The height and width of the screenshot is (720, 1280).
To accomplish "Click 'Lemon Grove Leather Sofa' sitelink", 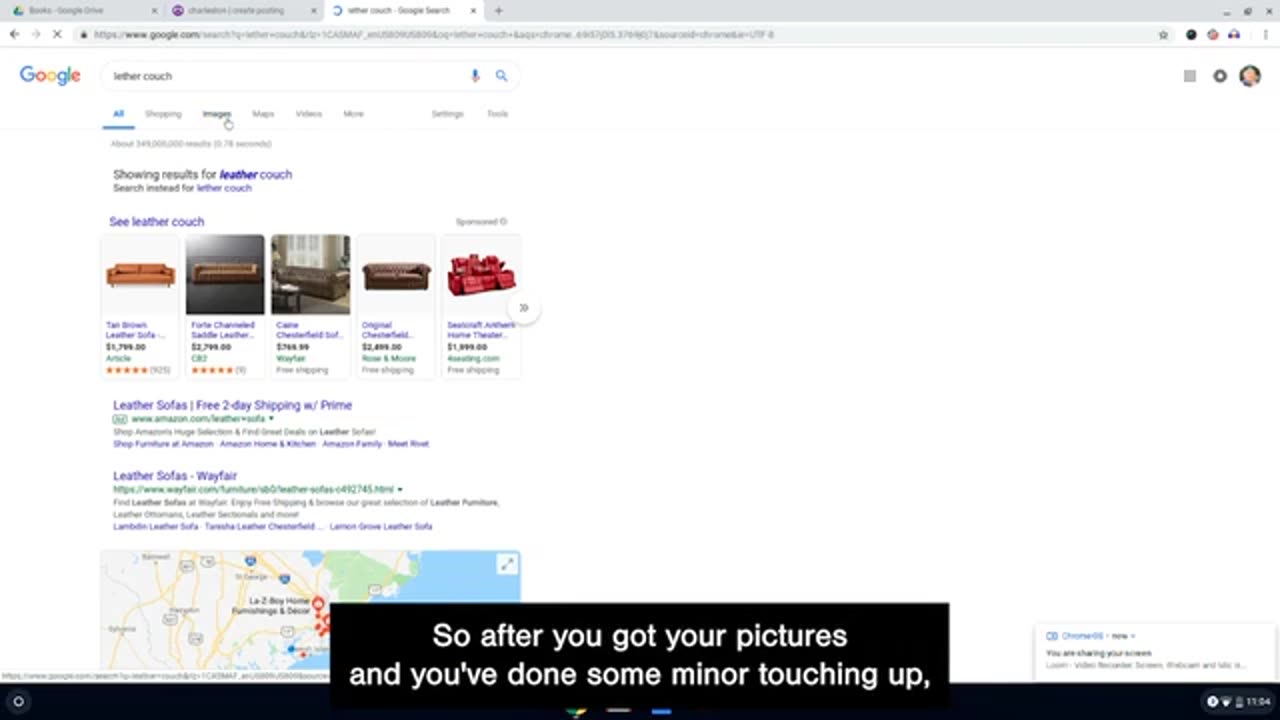I will [381, 527].
